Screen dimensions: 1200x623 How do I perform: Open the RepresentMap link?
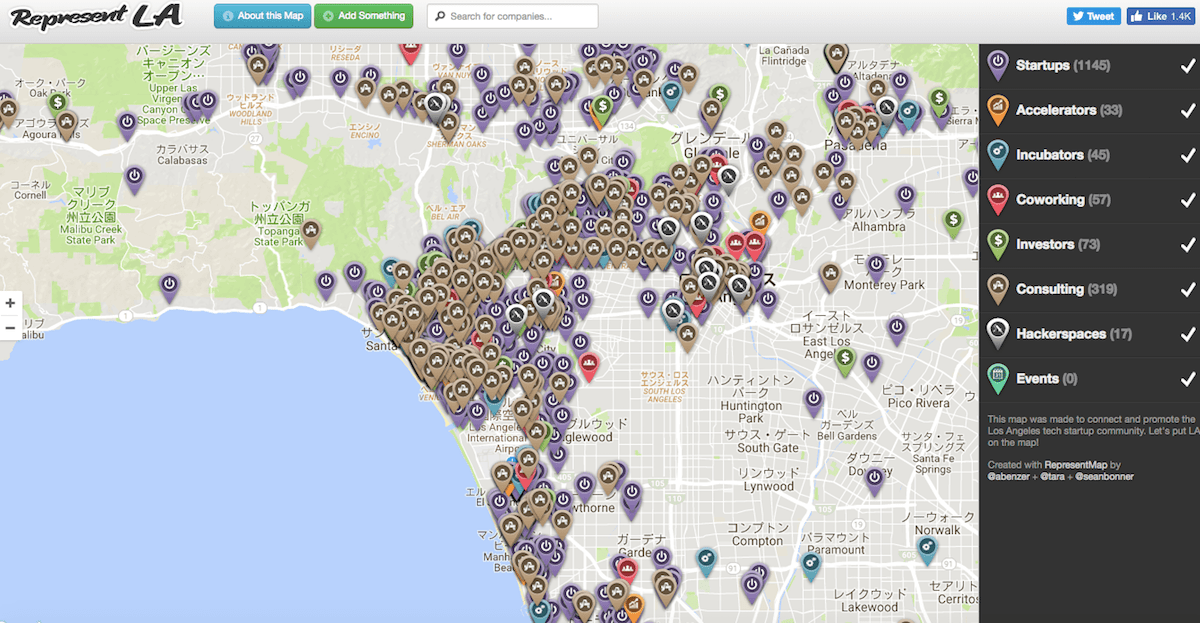click(x=1076, y=465)
